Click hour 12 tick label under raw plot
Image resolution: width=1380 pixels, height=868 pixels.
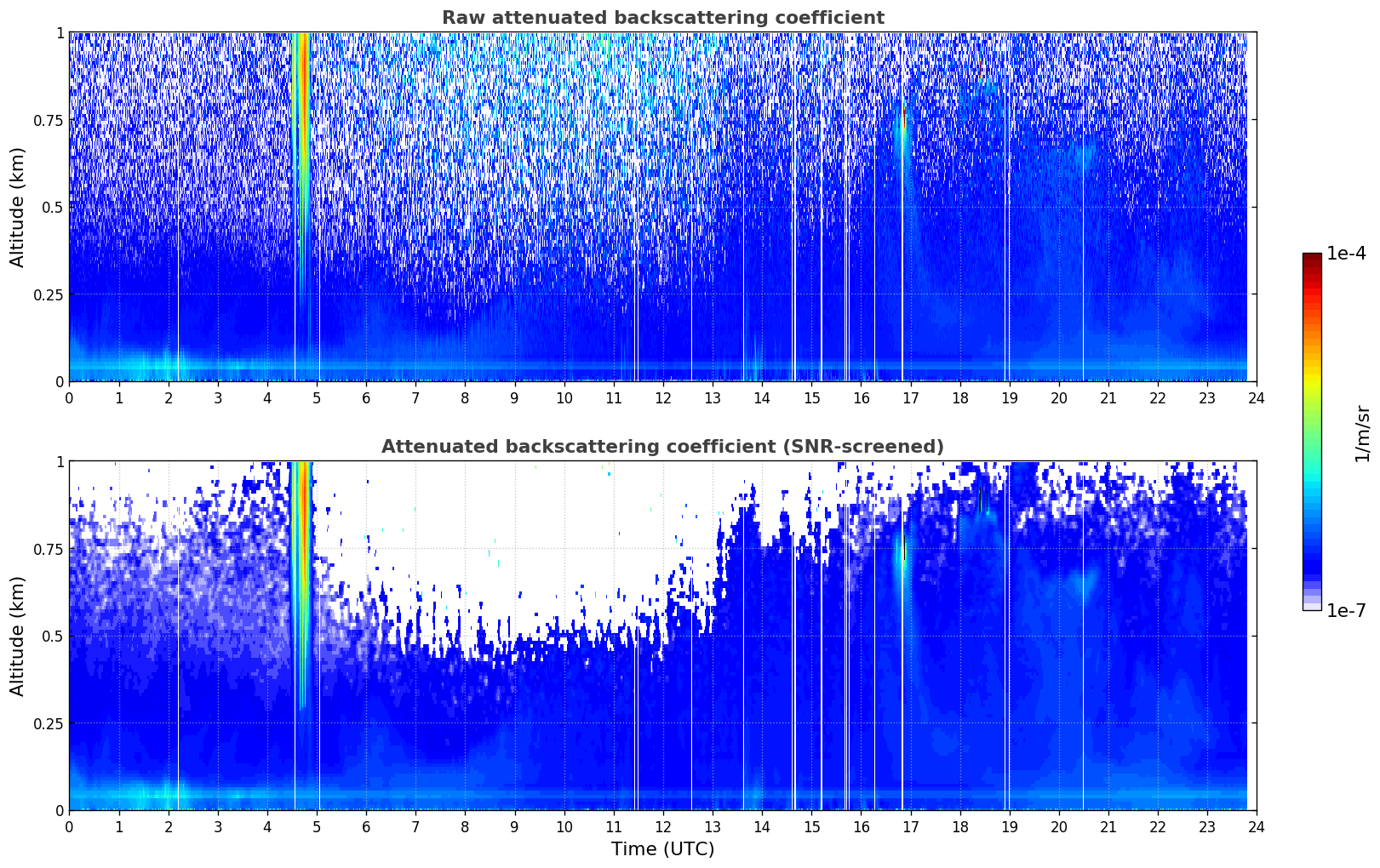(x=663, y=397)
